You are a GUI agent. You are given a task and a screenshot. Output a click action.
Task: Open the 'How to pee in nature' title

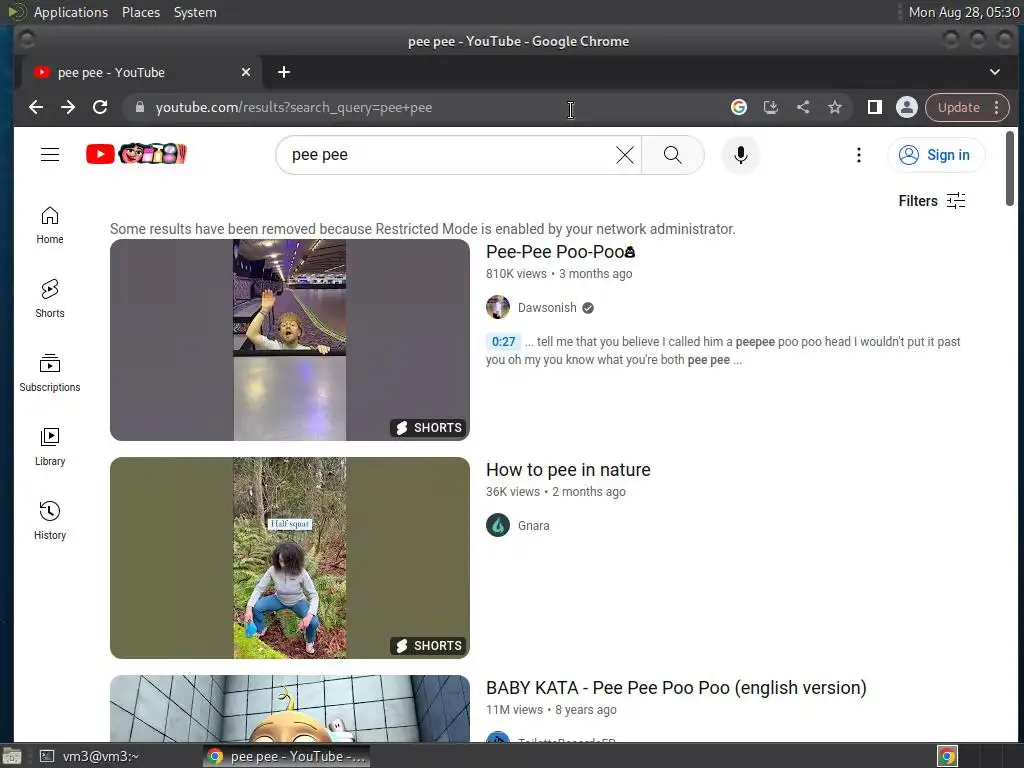click(568, 470)
